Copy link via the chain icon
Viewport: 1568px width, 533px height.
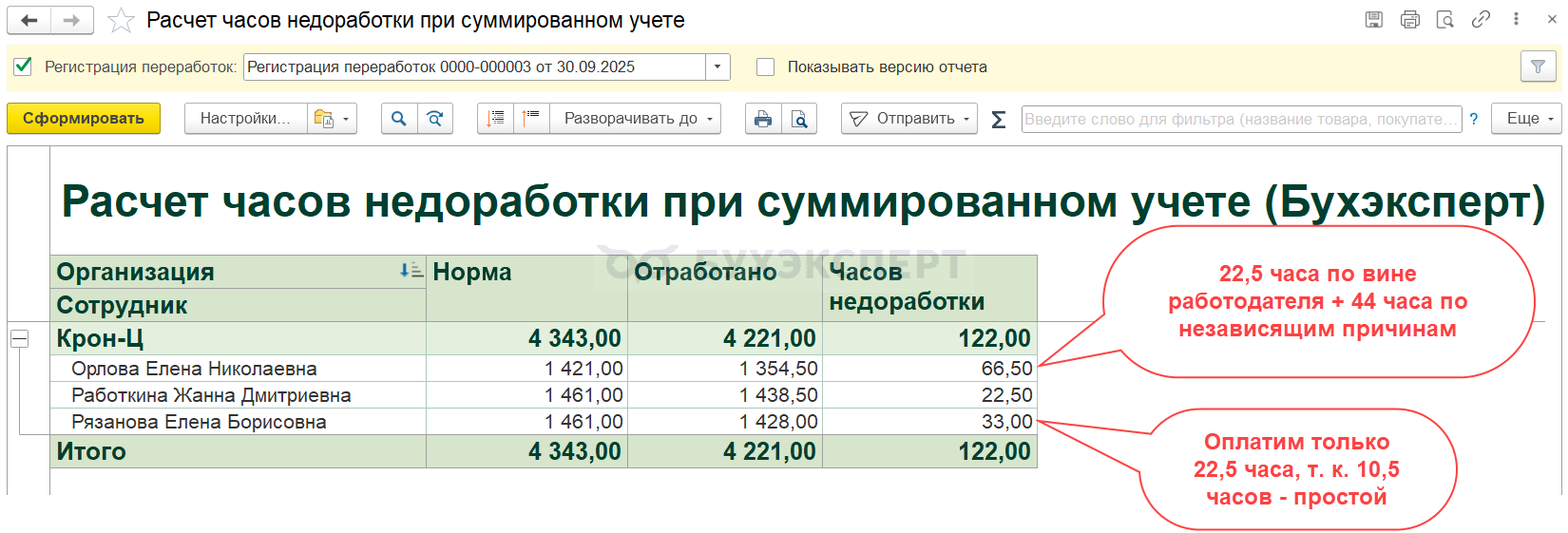click(x=1481, y=19)
